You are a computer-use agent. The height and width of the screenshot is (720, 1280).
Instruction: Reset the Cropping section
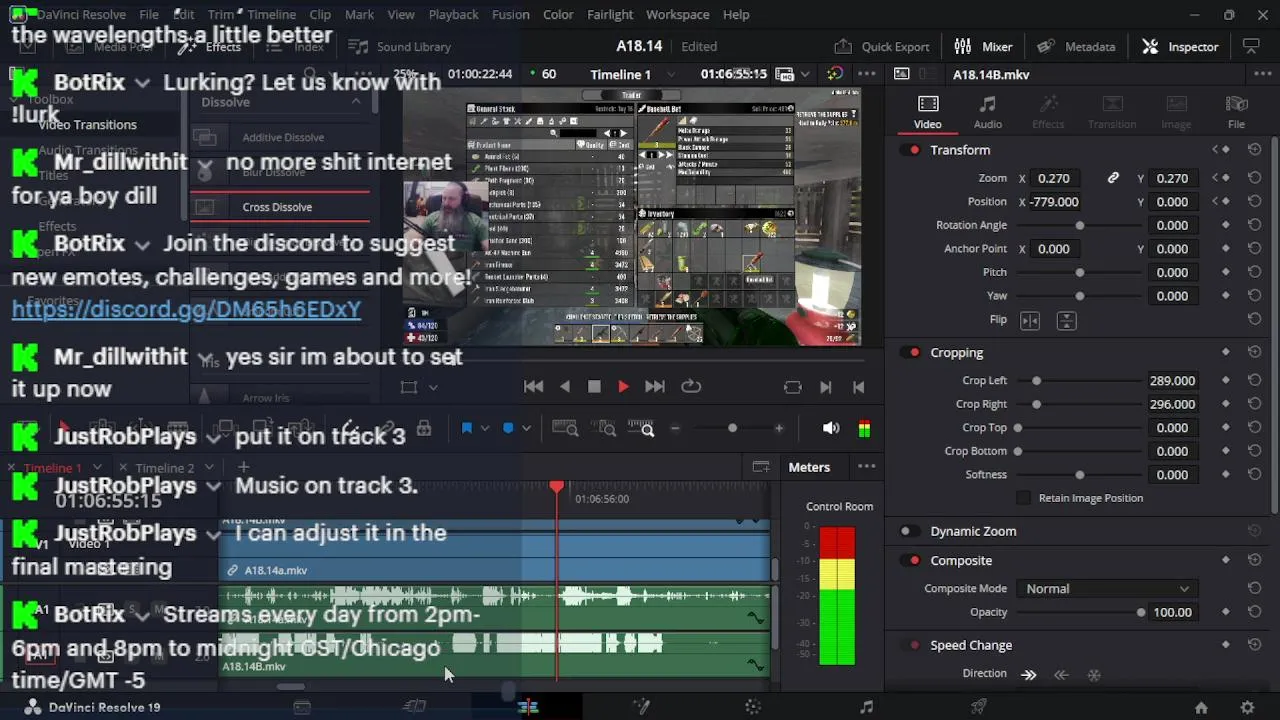coord(1254,353)
